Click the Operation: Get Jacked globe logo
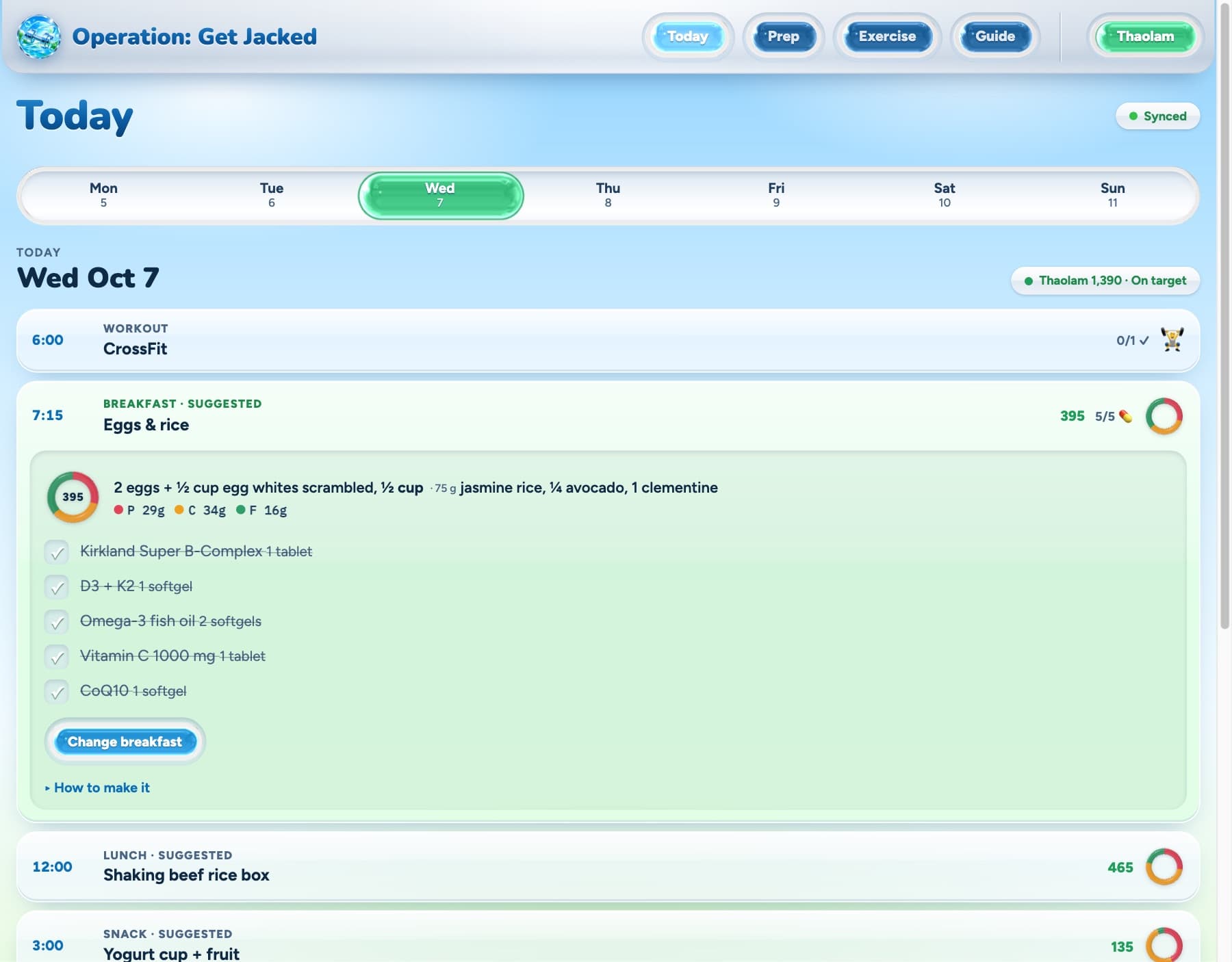The height and width of the screenshot is (962, 1232). click(39, 36)
